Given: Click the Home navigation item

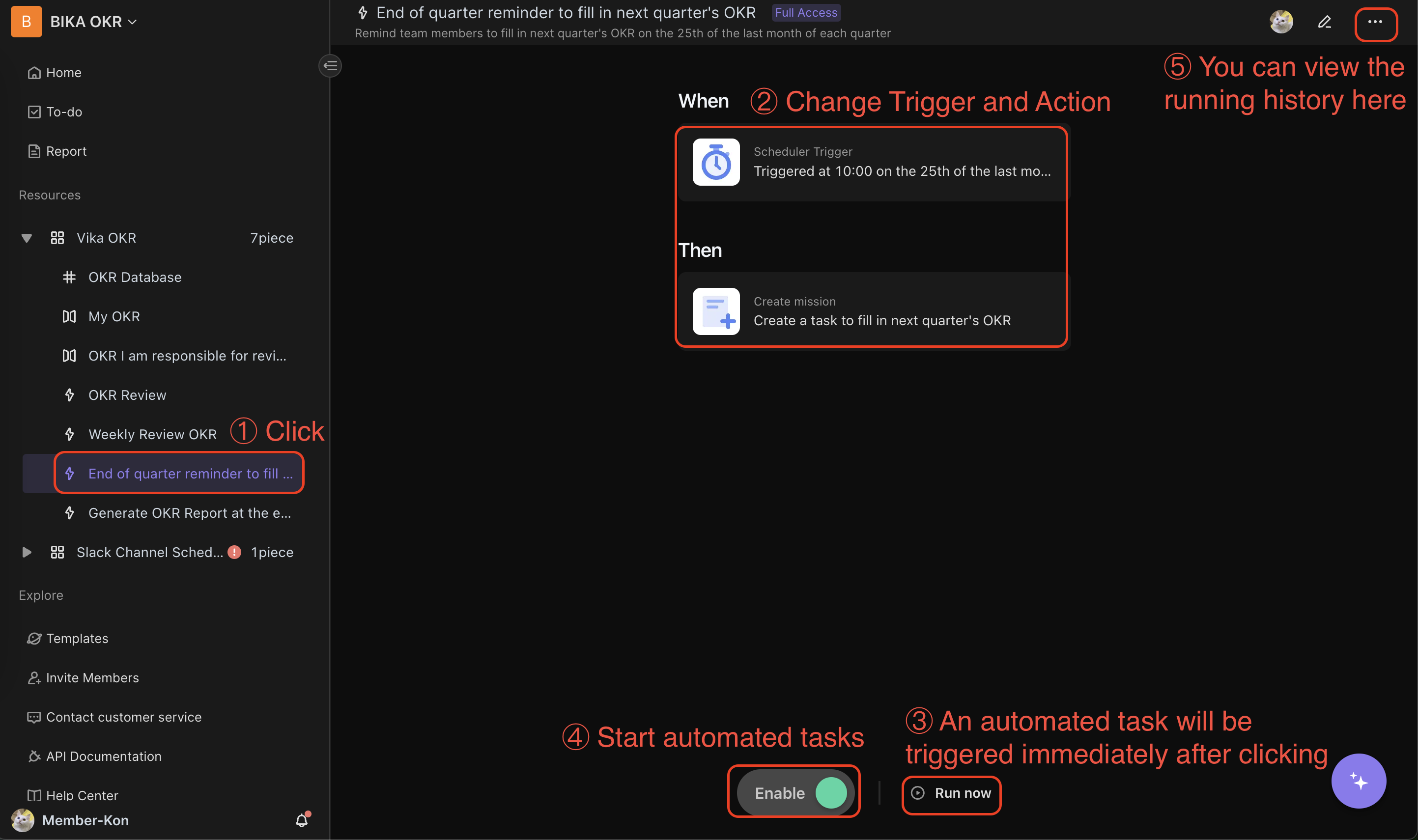Looking at the screenshot, I should coord(63,72).
